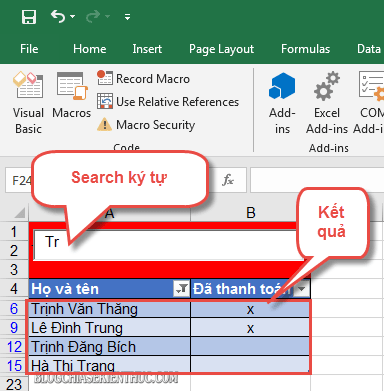Open the Macros dialog
Viewport: 384px width, 391px height.
[x=71, y=96]
